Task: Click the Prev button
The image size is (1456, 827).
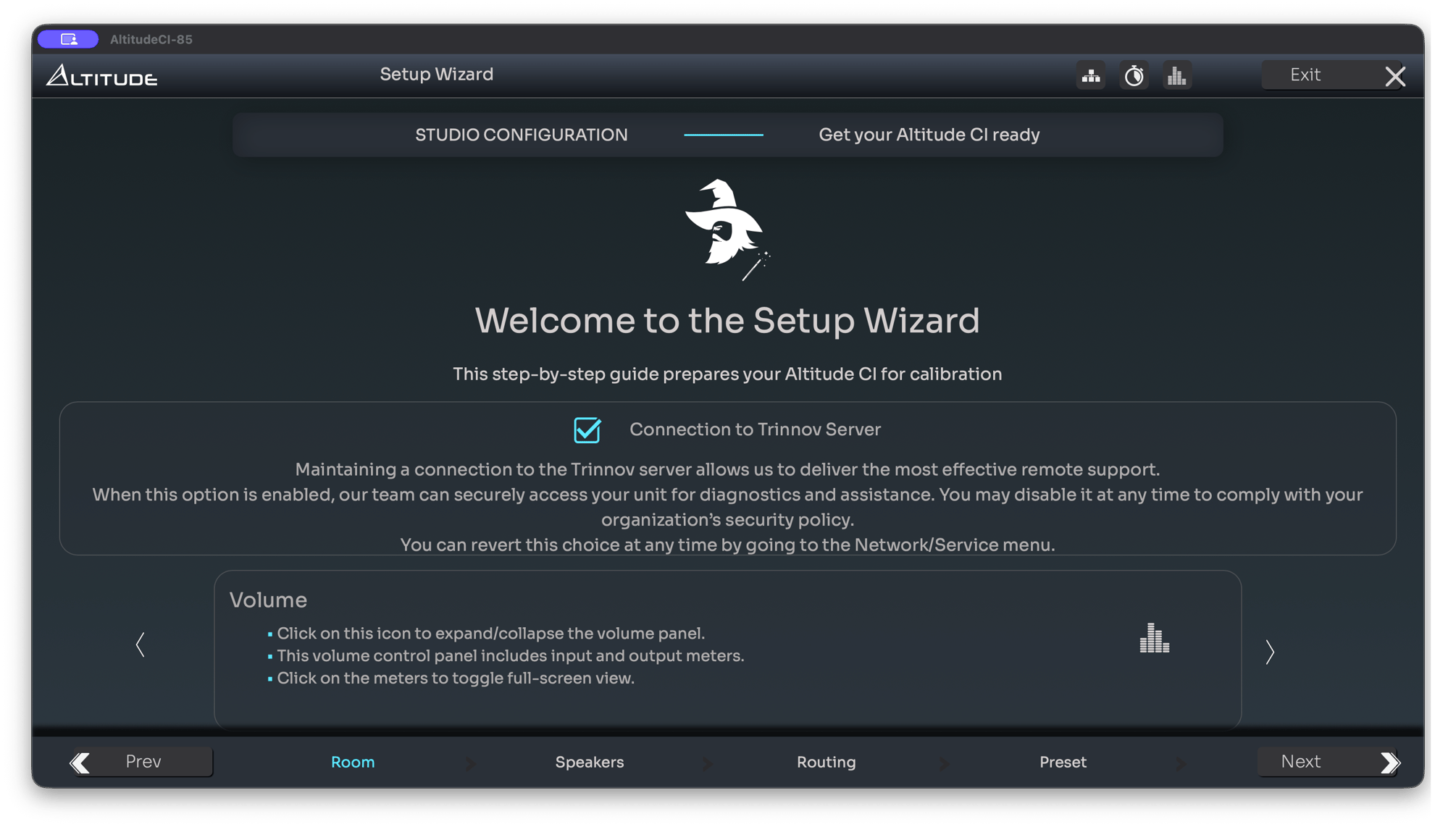Action: click(x=142, y=762)
